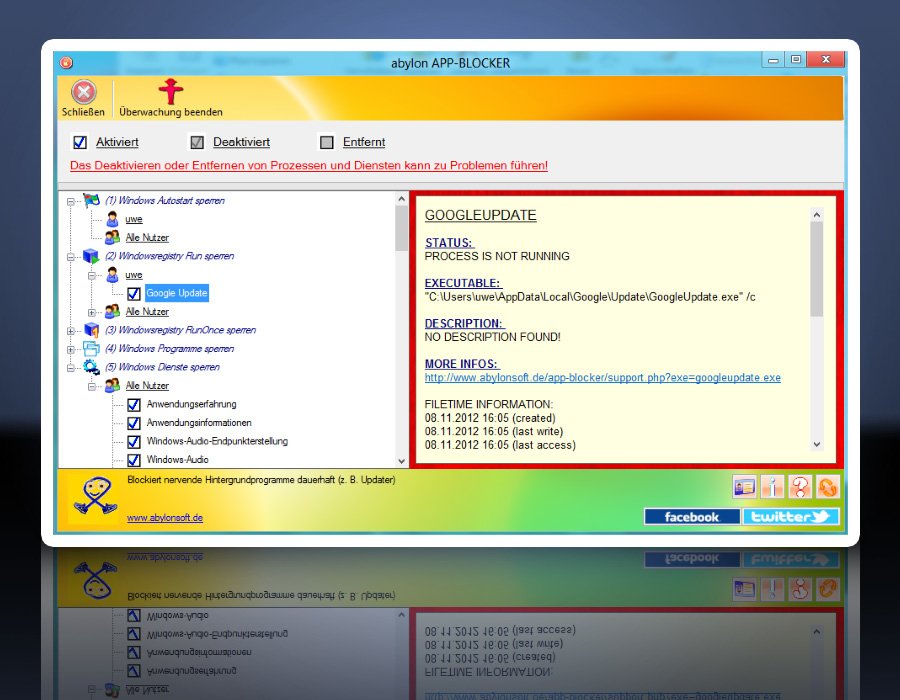Click scroll-down arrow of details panel
This screenshot has height=700, width=900.
817,444
